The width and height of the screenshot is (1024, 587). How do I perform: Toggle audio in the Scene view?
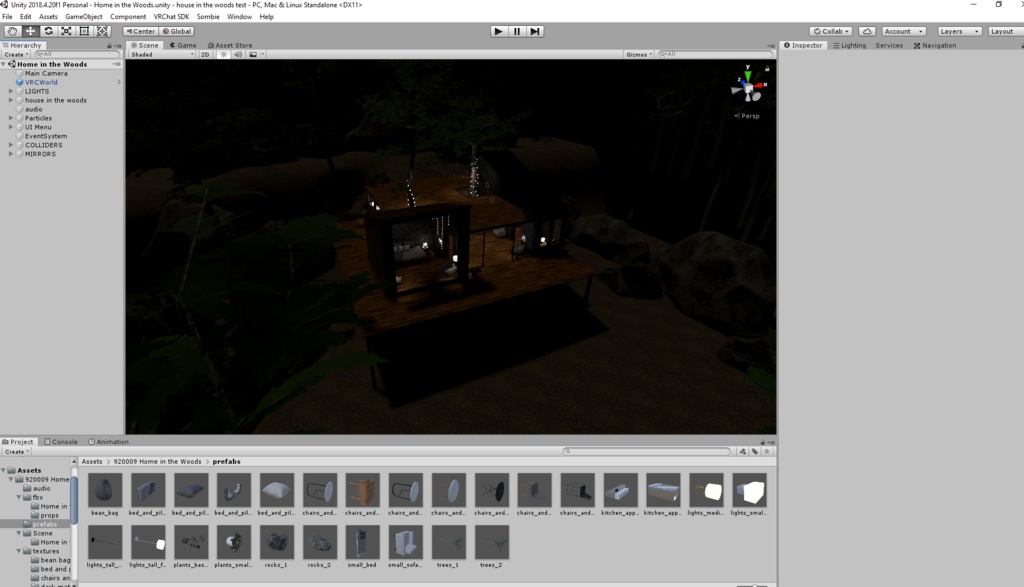pos(236,54)
